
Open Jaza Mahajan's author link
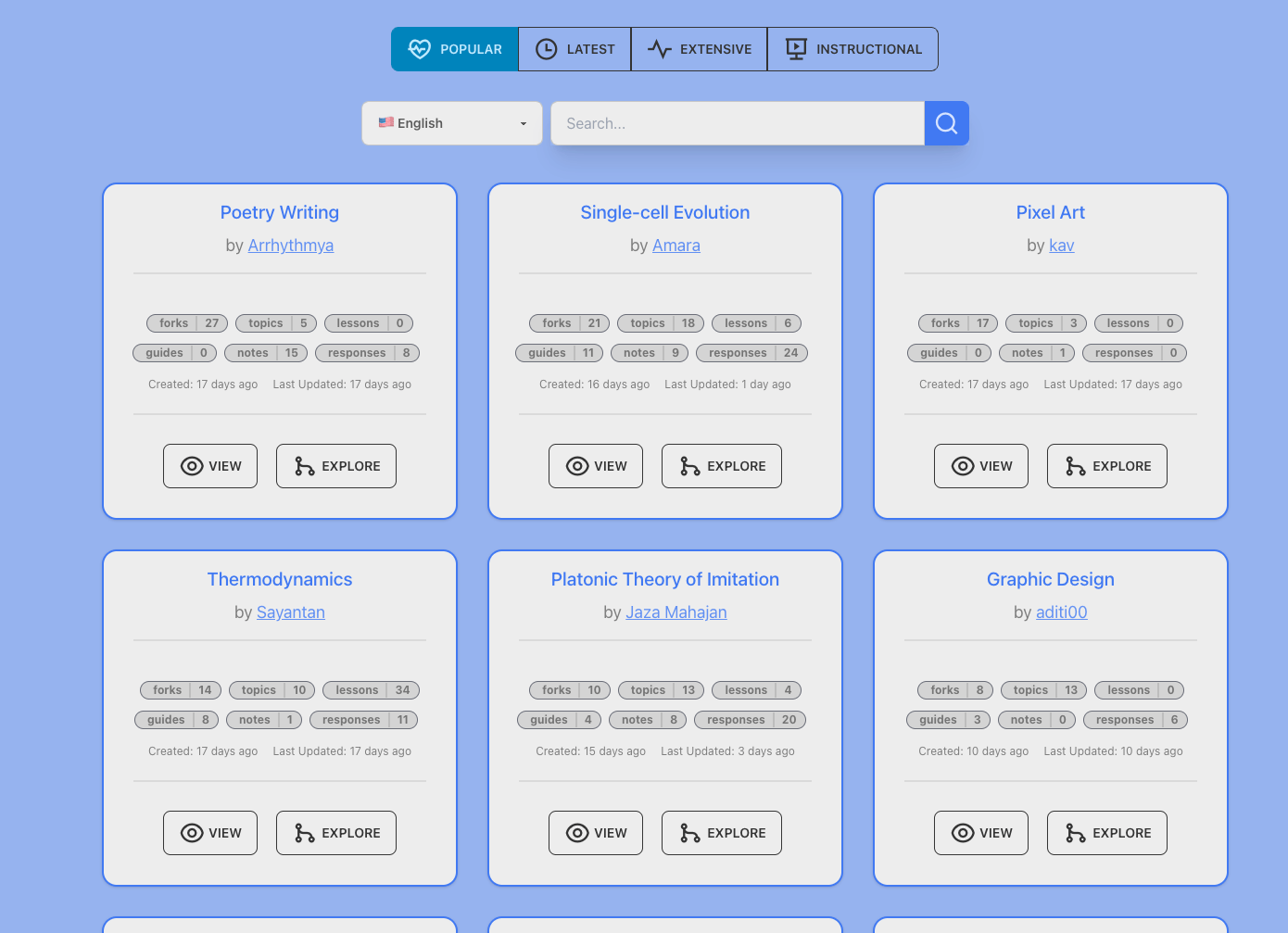coord(676,612)
